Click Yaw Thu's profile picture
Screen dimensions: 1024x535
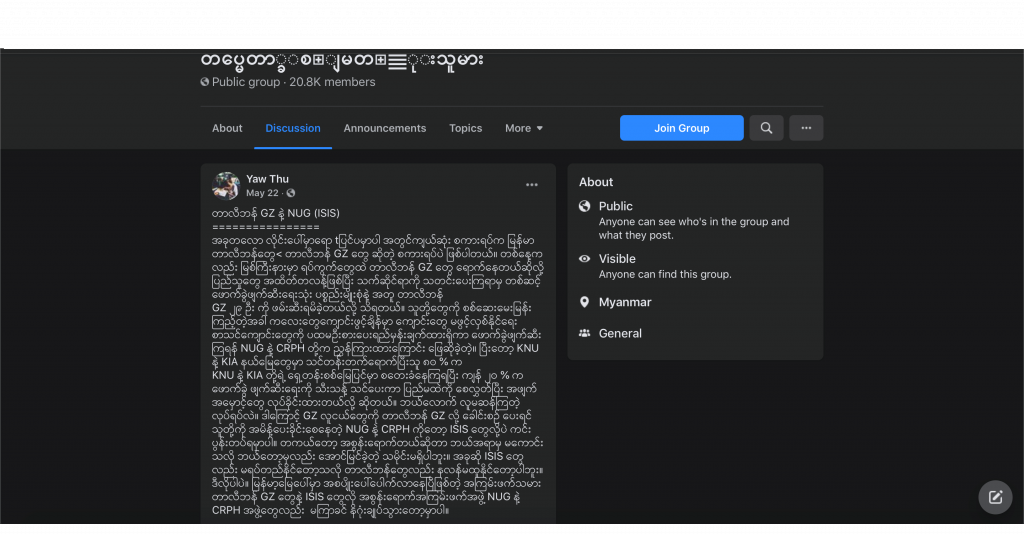click(x=225, y=186)
